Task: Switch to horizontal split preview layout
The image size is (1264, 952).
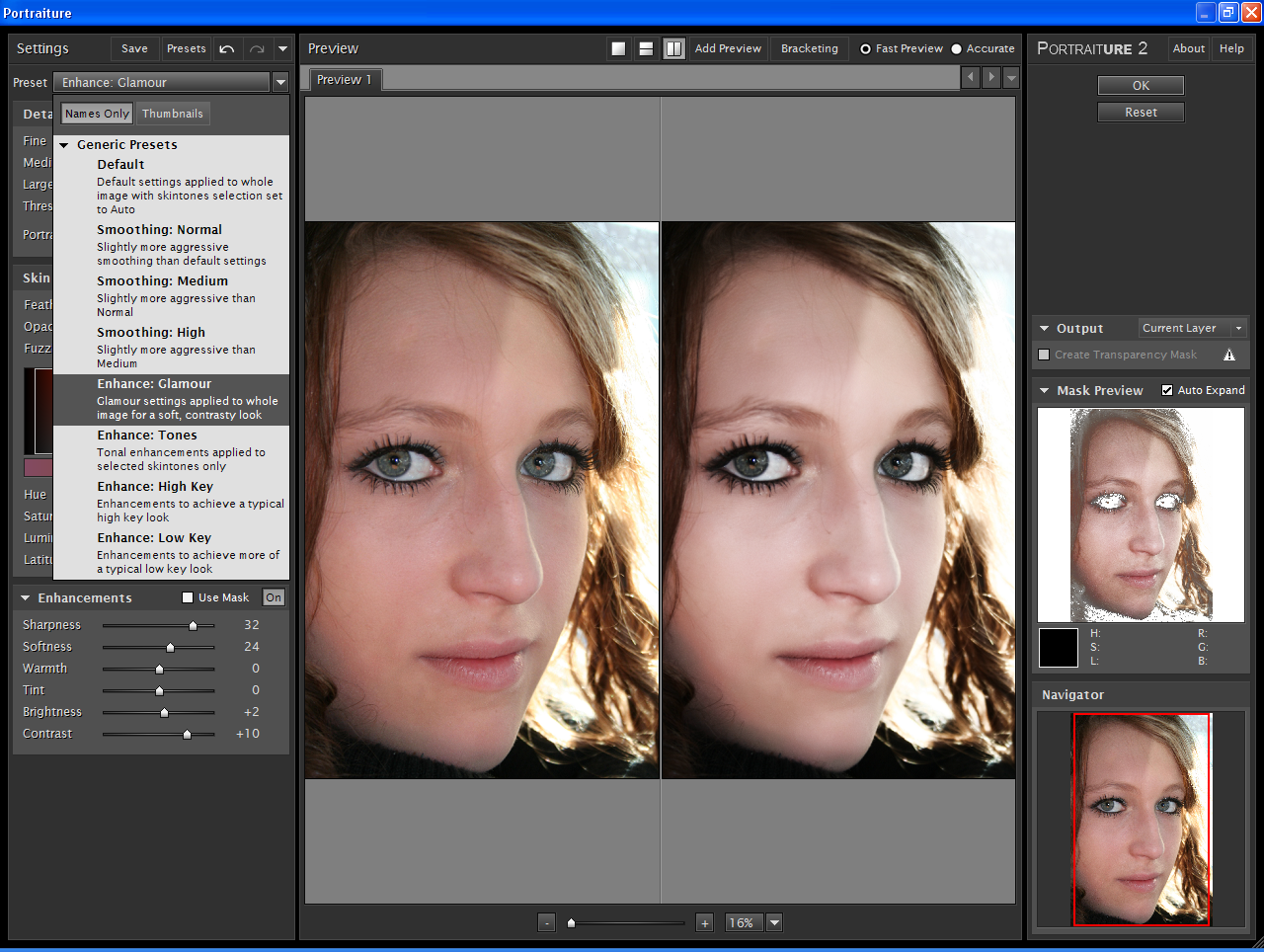Action: 647,46
